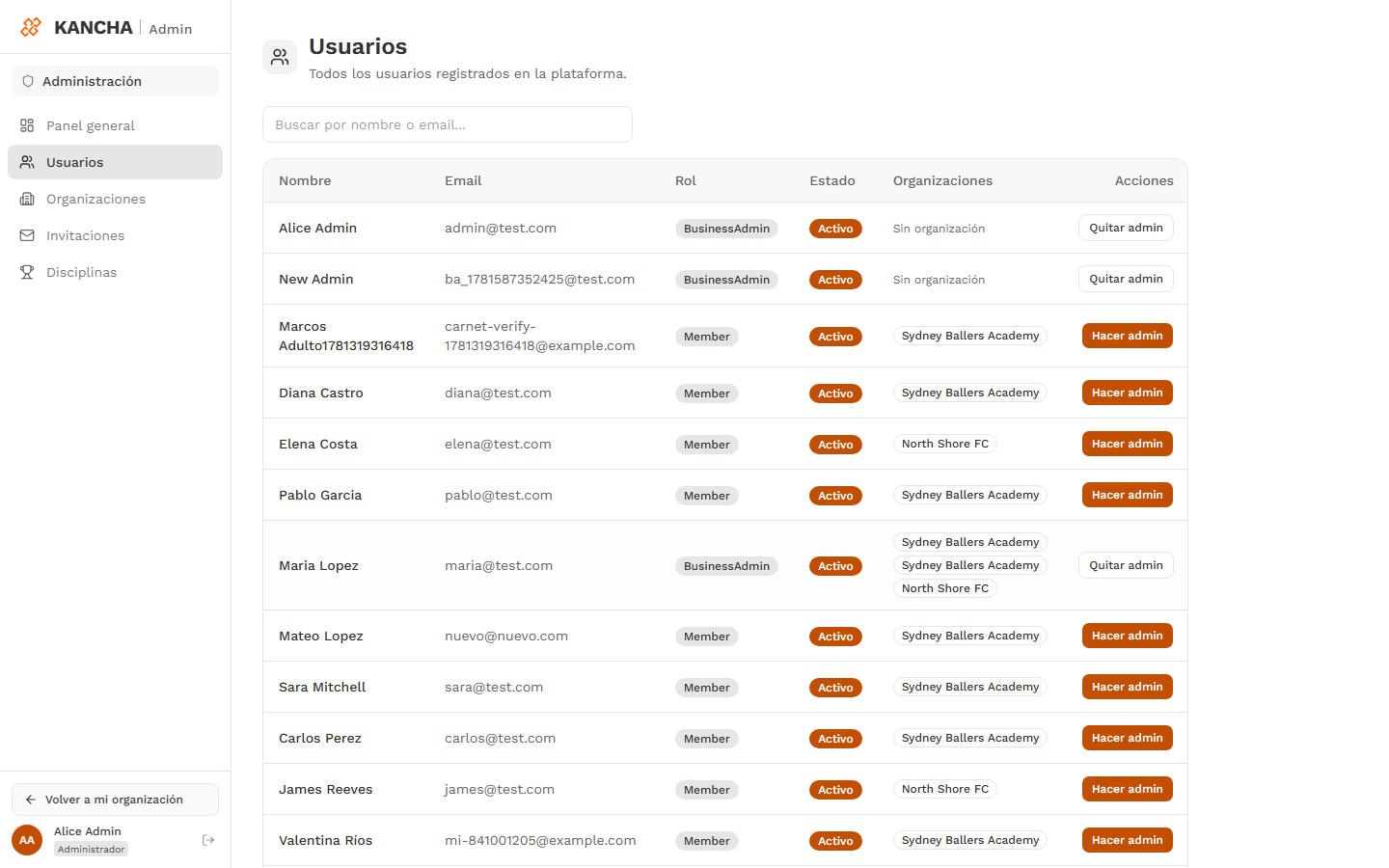Image resolution: width=1389 pixels, height=868 pixels.
Task: Make Marcos Adulto1781319316418 an admin
Action: click(x=1128, y=336)
